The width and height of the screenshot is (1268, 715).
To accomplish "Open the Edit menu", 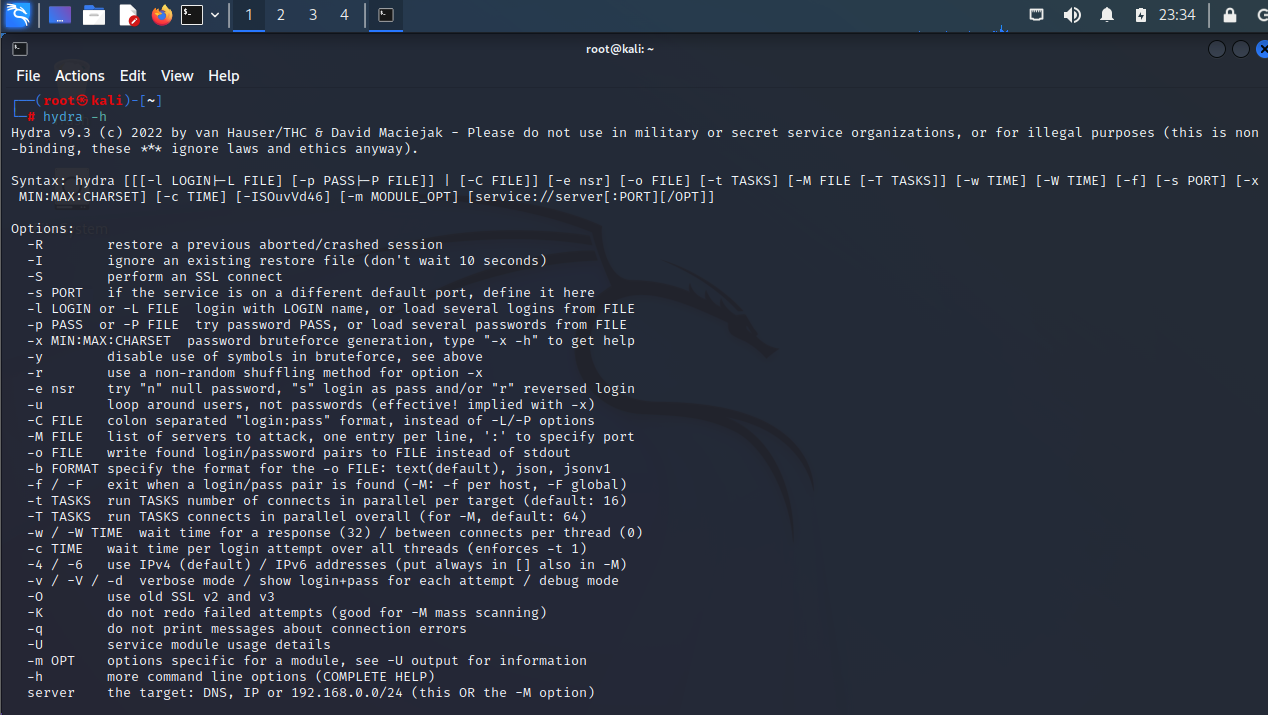I will click(133, 76).
